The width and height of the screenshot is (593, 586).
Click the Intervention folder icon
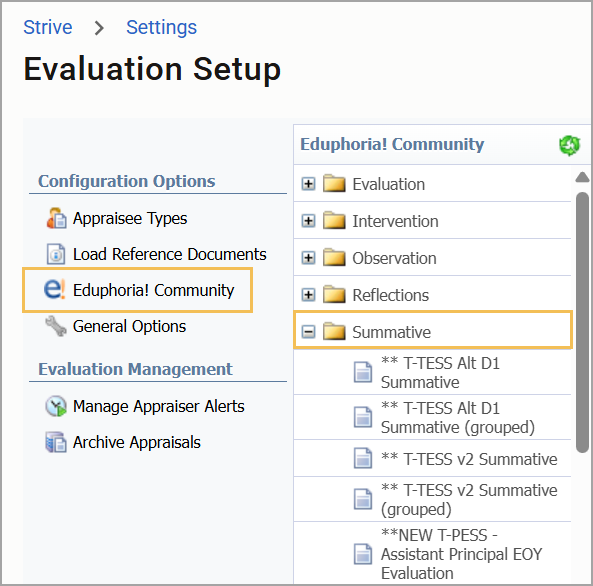click(334, 220)
